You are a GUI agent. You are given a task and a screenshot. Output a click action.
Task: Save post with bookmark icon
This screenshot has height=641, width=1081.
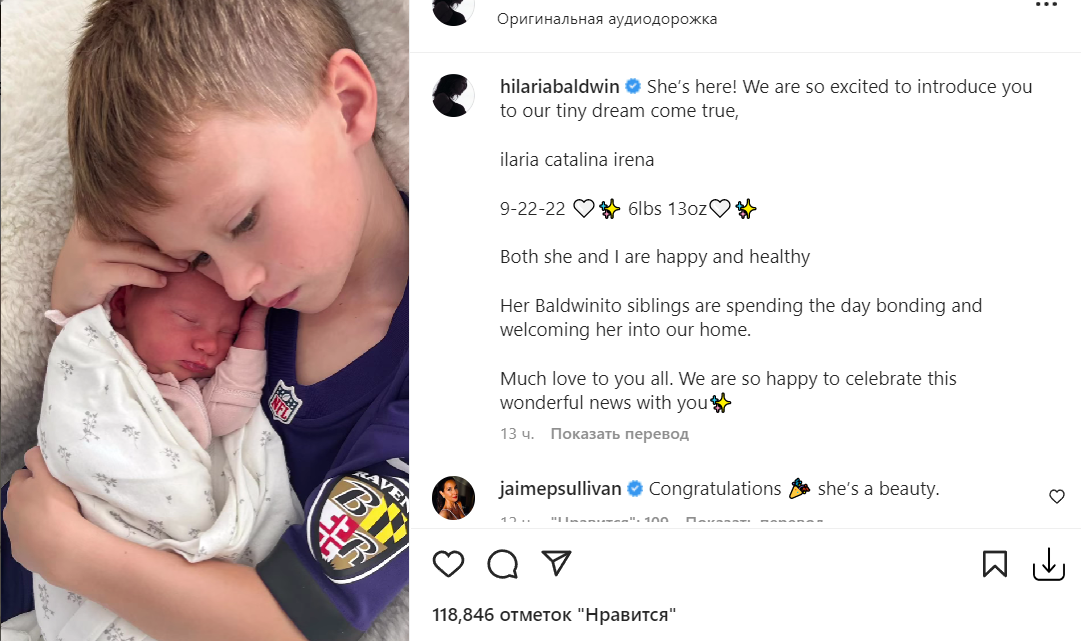(x=994, y=564)
